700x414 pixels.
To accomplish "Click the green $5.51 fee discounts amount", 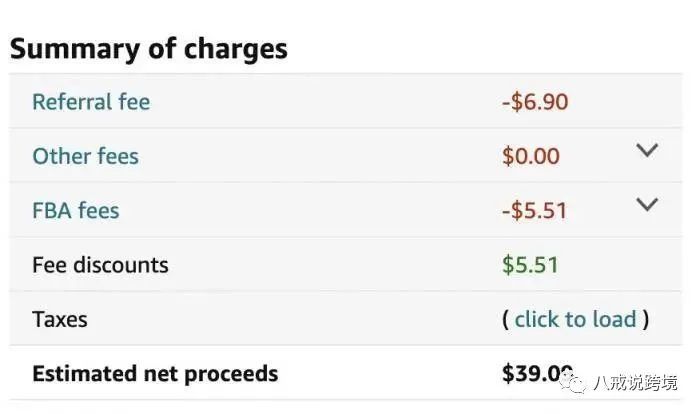I will pyautogui.click(x=530, y=265).
